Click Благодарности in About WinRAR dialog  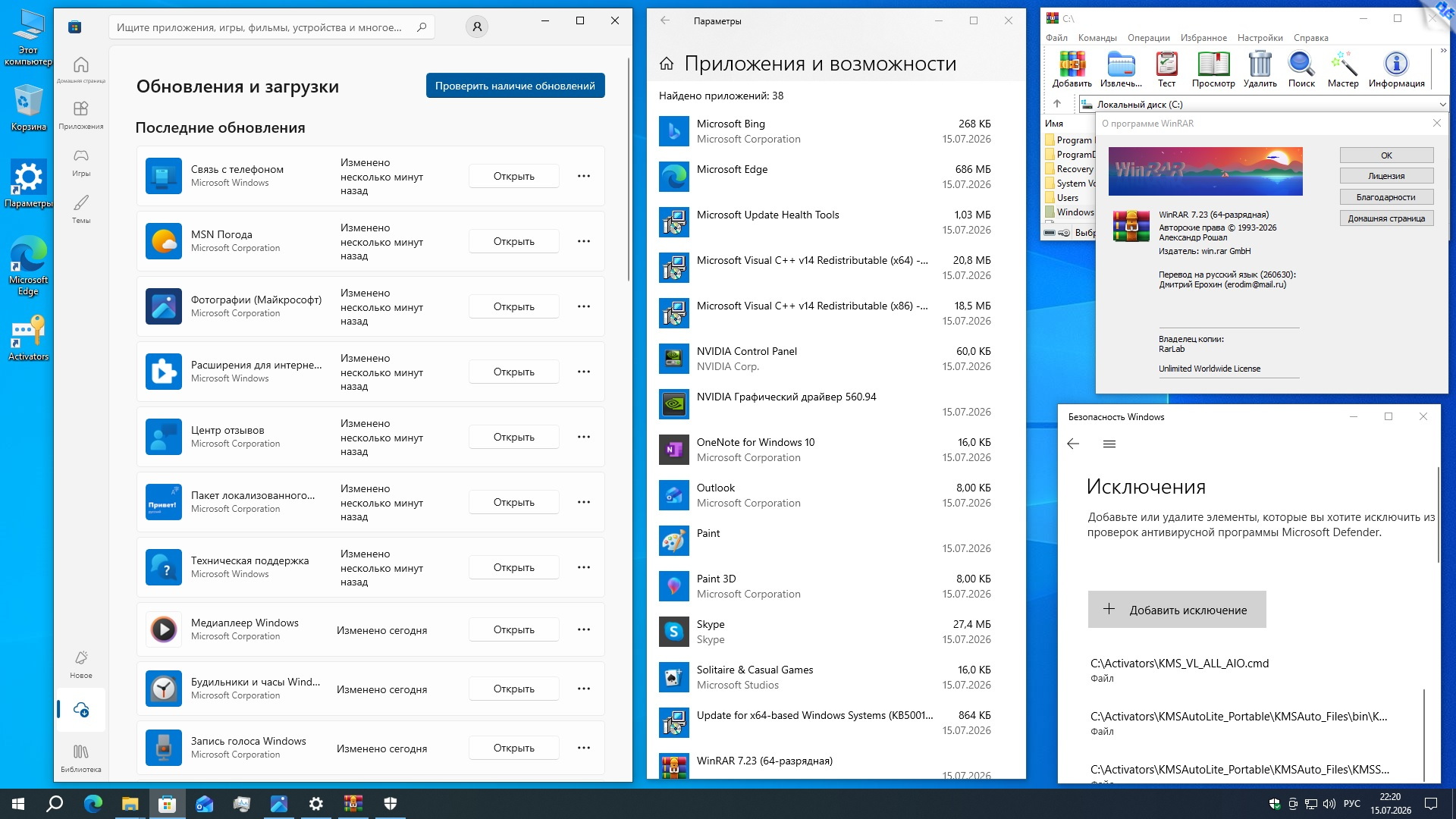click(1386, 197)
